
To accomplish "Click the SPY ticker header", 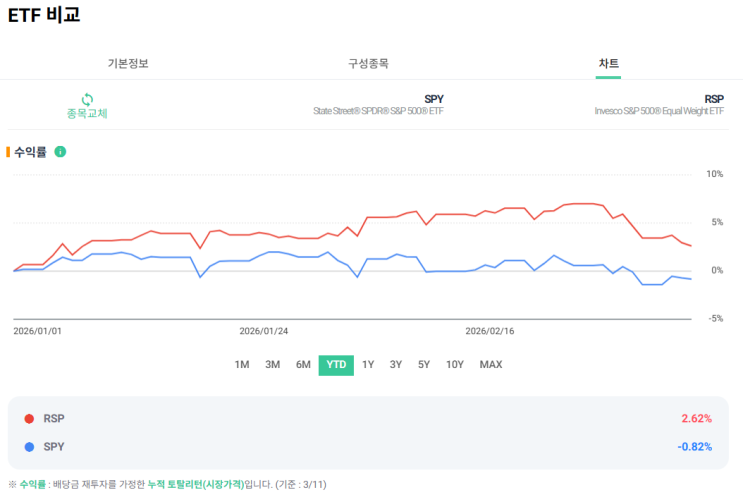I will (434, 99).
